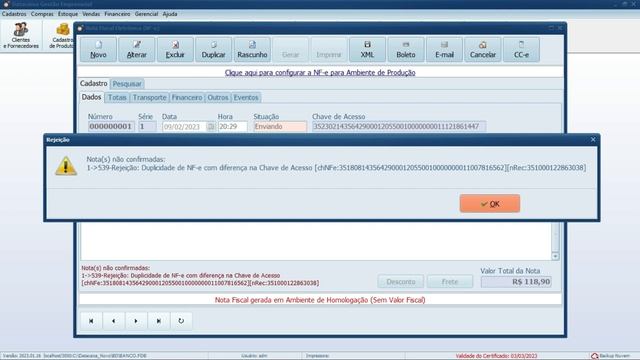640x360 pixels.
Task: Confirm the rejection message with OK
Action: click(x=490, y=203)
